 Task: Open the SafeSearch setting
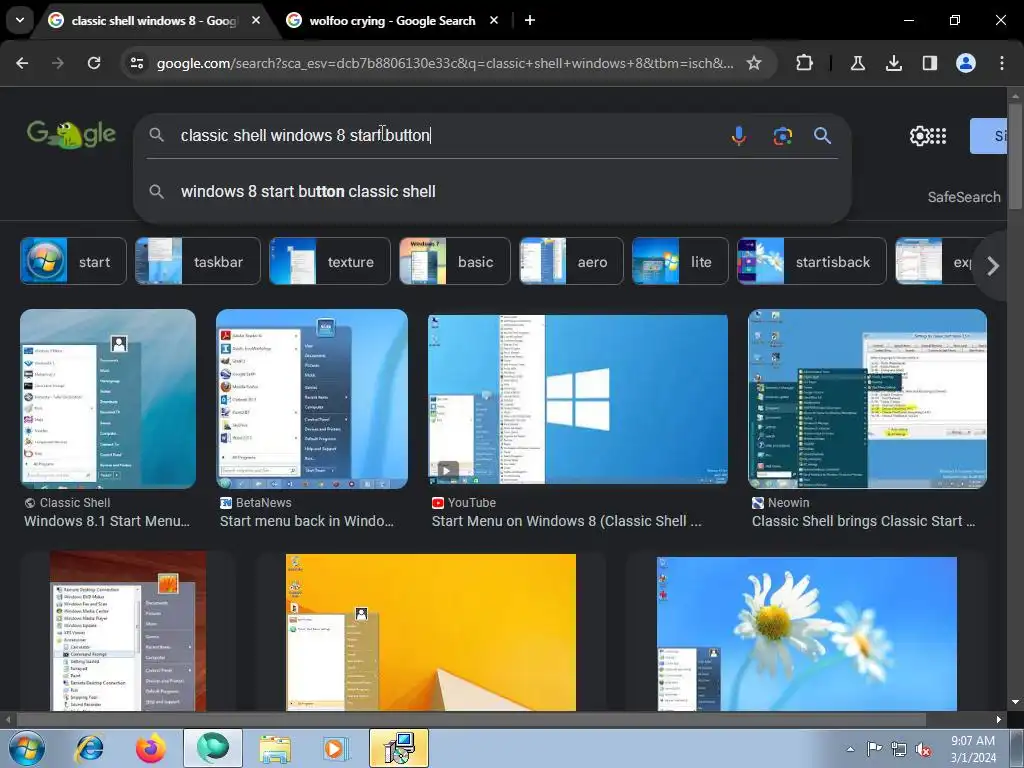(964, 197)
